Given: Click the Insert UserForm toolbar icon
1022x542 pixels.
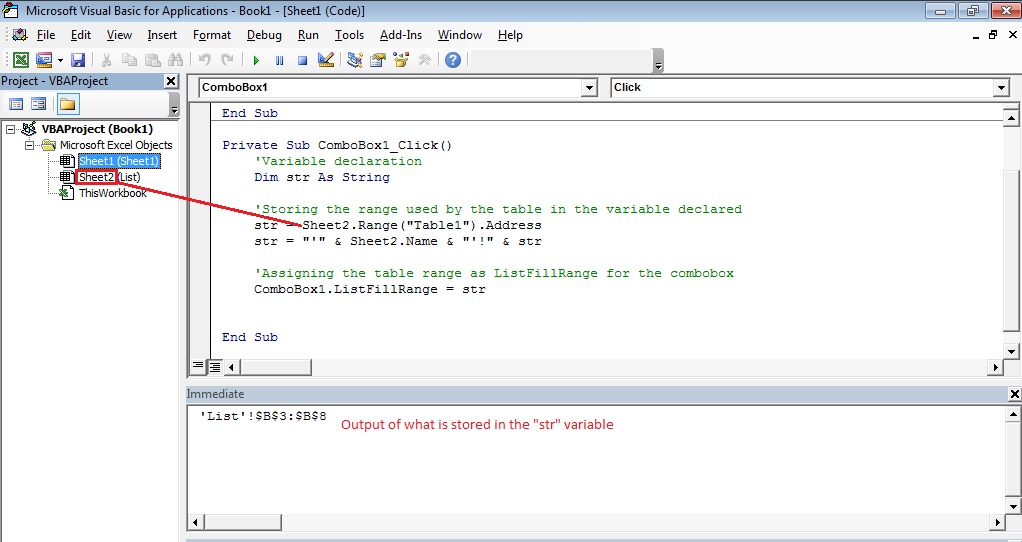Looking at the screenshot, I should click(44, 60).
